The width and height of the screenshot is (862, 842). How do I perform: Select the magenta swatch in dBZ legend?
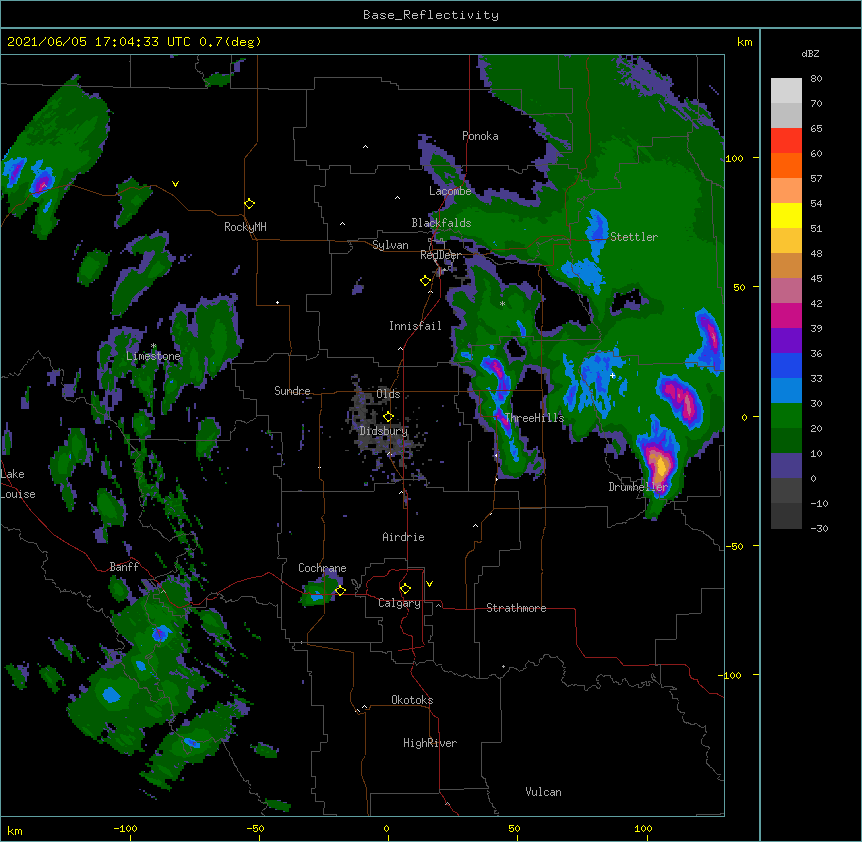coord(786,315)
